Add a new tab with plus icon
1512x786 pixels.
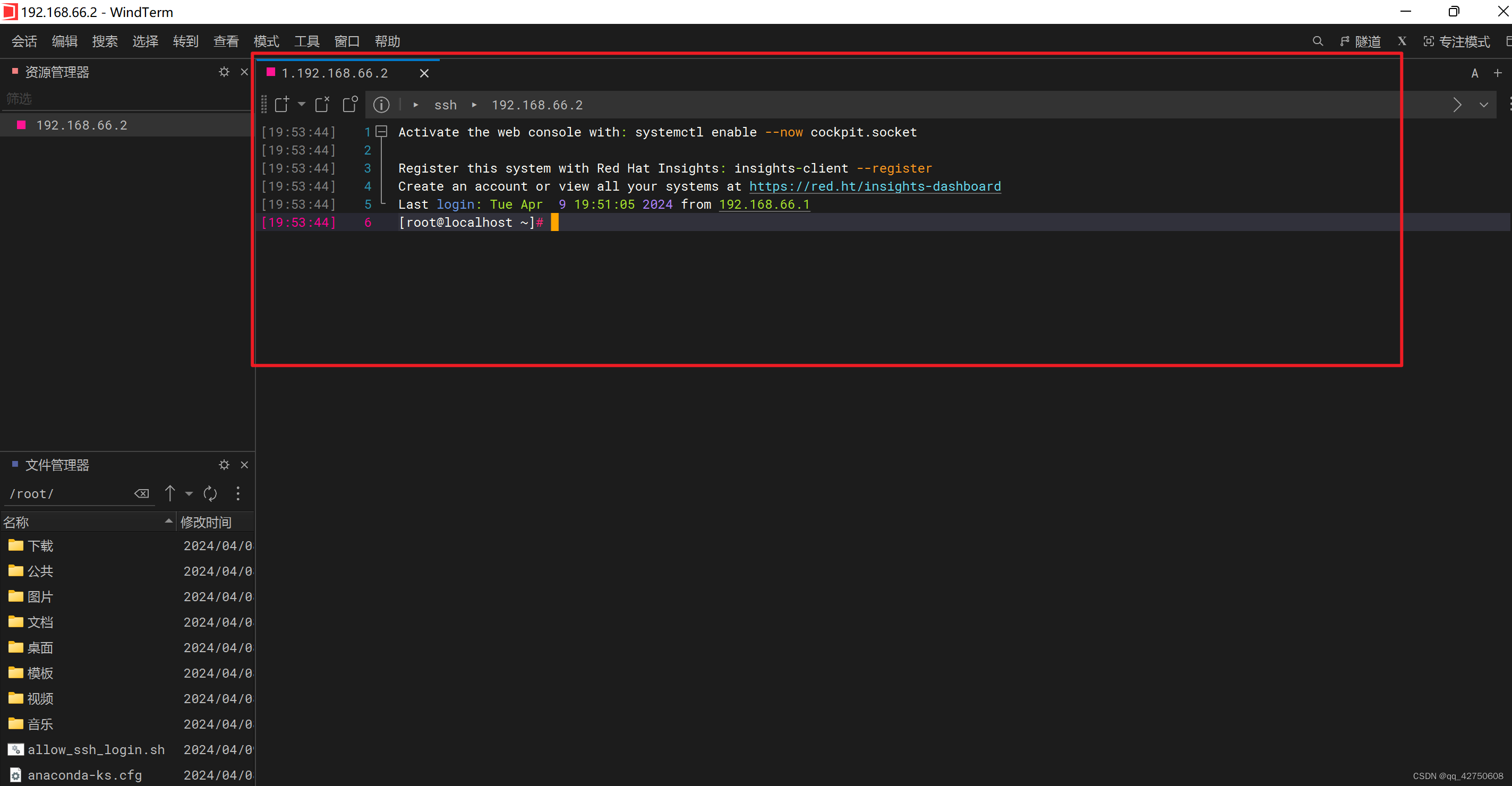[1497, 73]
